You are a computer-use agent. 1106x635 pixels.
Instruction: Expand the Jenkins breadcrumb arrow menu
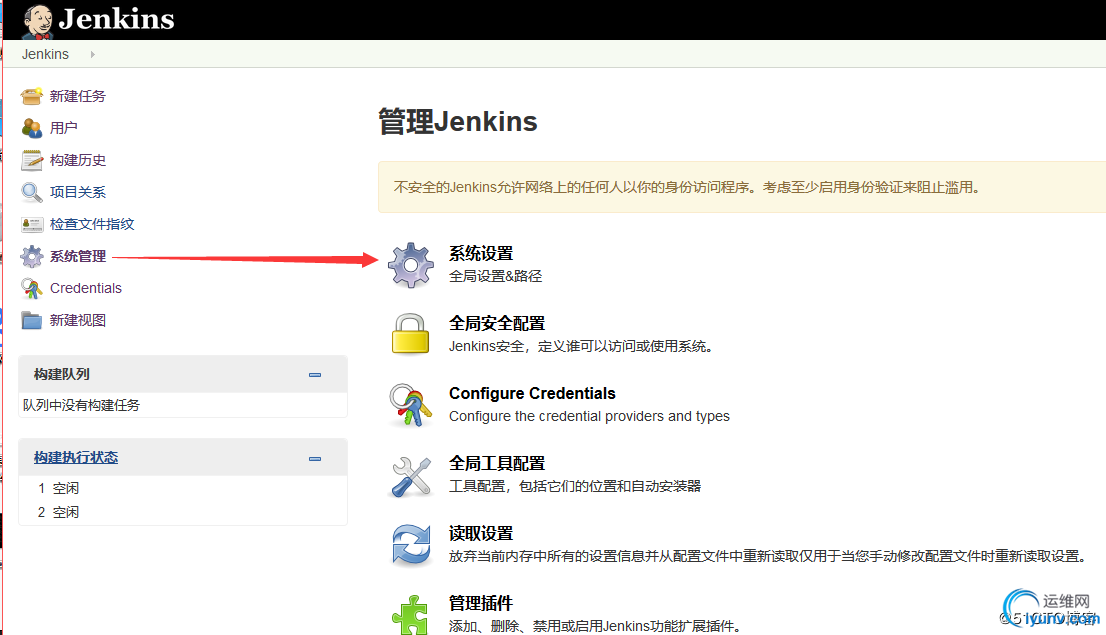[92, 54]
